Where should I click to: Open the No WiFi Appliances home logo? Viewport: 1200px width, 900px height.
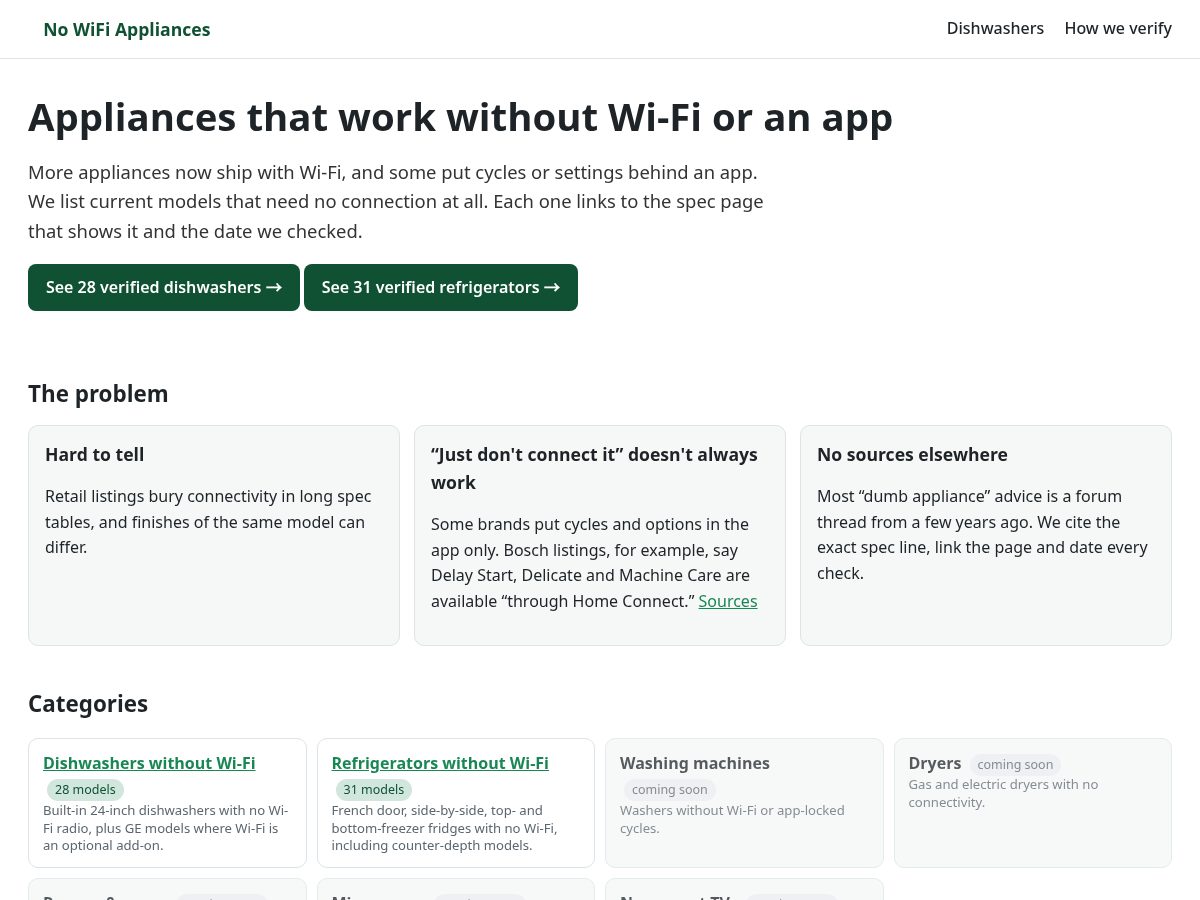click(127, 29)
